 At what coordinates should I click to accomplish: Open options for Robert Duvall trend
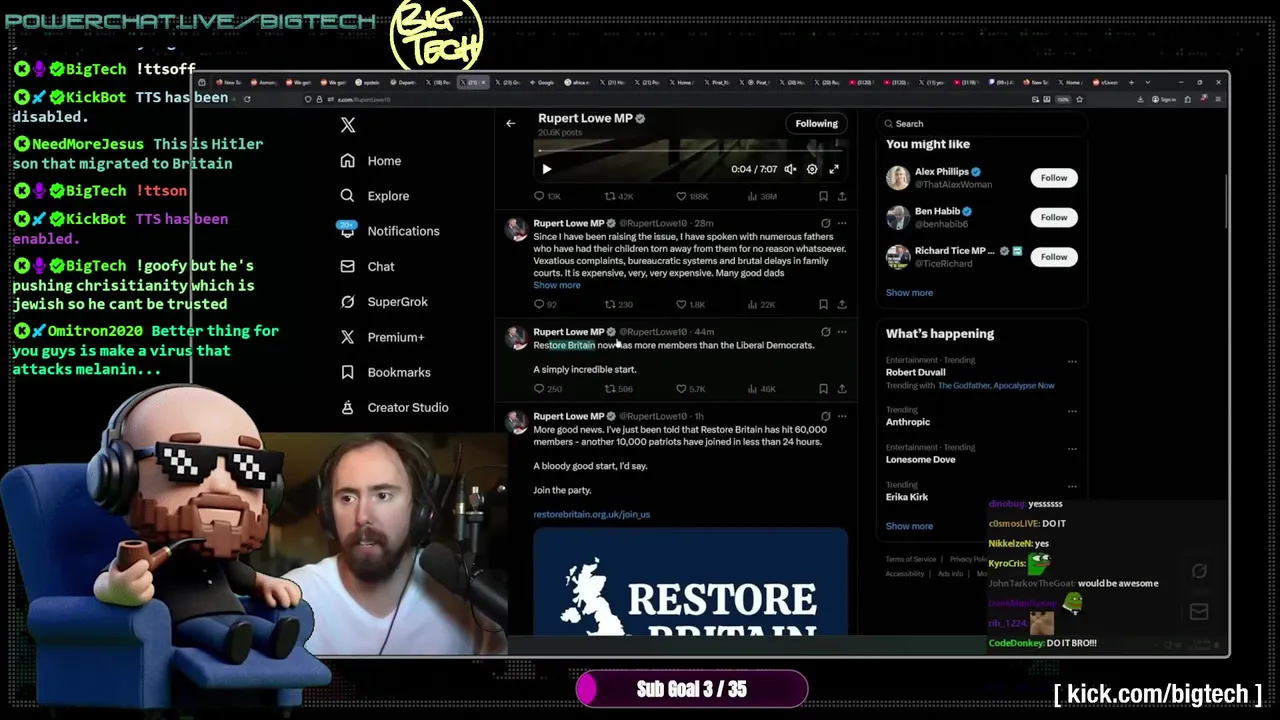pos(1072,361)
